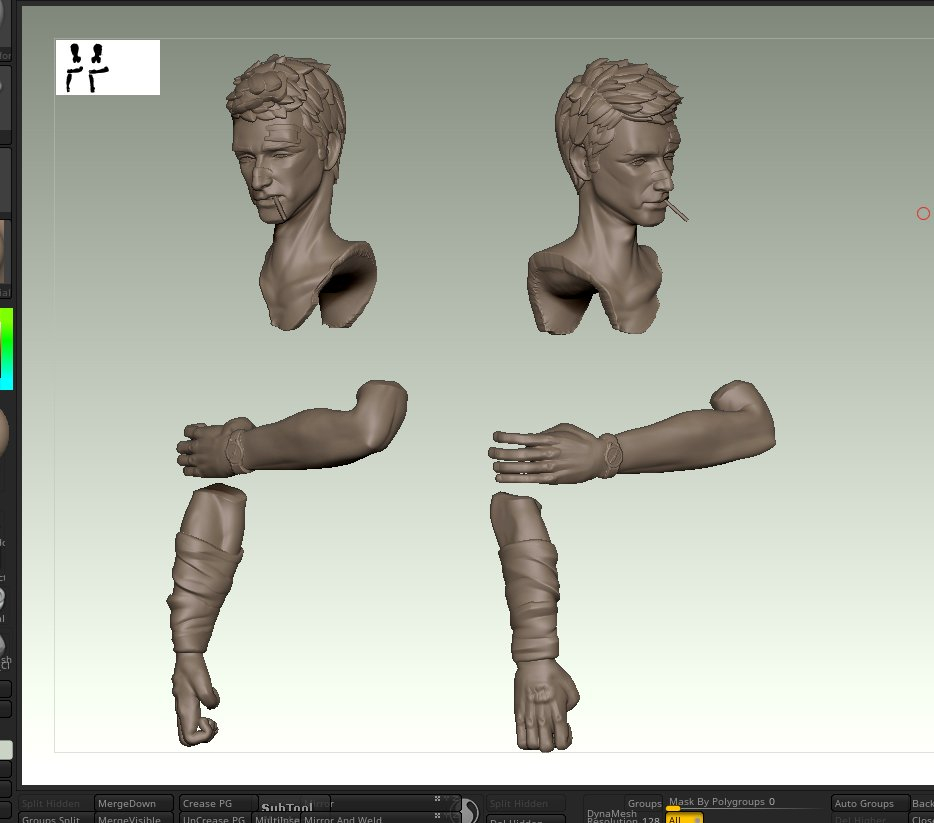The image size is (934, 823).
Task: Click the left sculpted head bust model
Action: click(298, 190)
